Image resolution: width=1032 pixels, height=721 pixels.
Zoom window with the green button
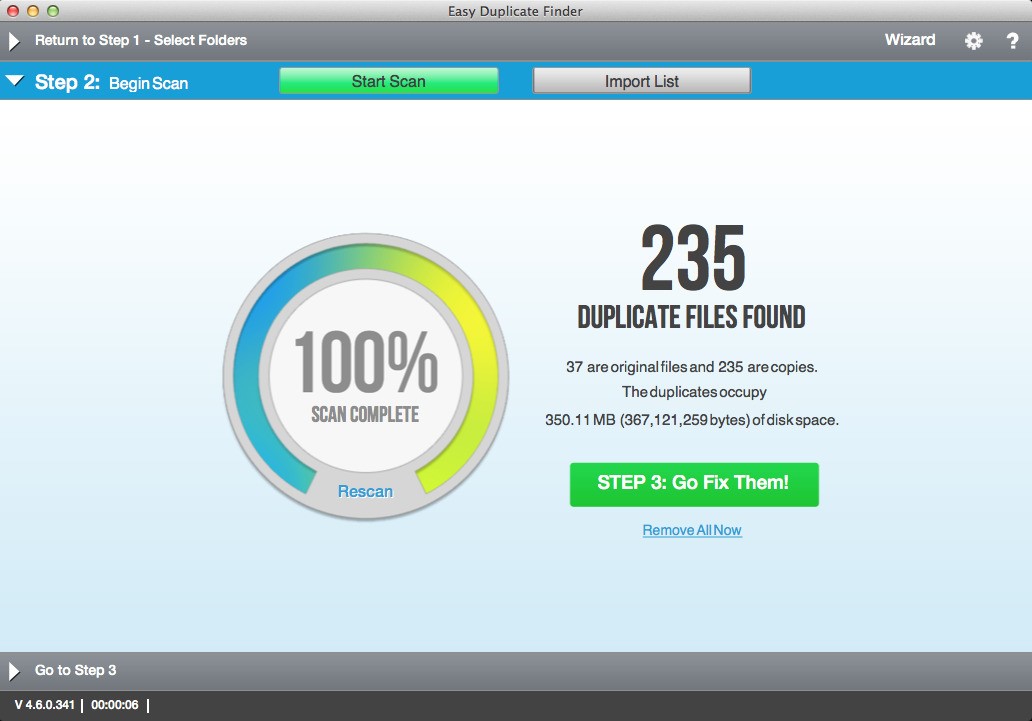pos(53,11)
